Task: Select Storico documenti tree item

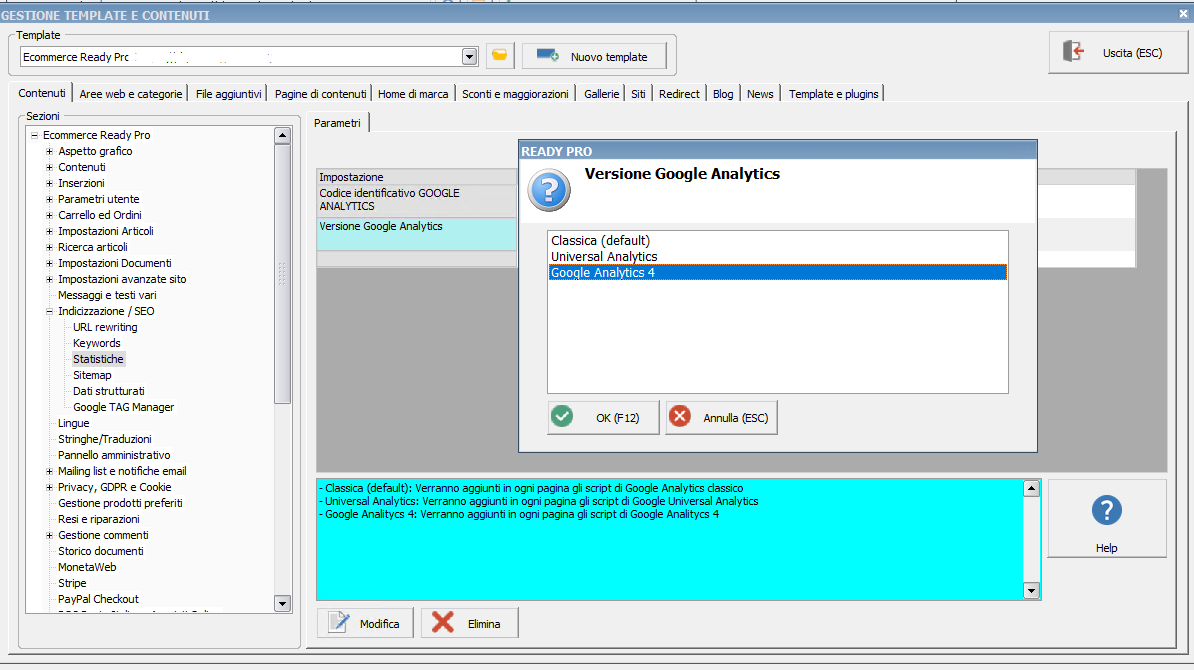Action: point(101,550)
